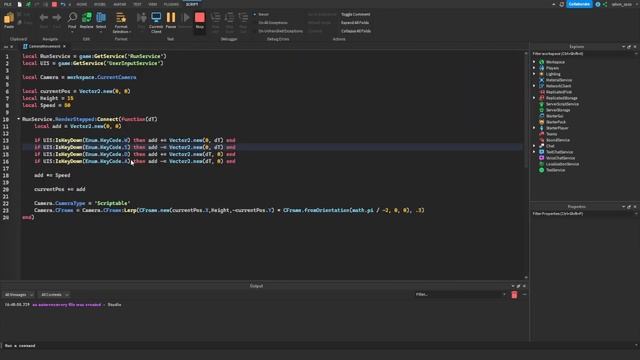Expand the Chat tree node
The image size is (640, 360).
pos(534,146)
